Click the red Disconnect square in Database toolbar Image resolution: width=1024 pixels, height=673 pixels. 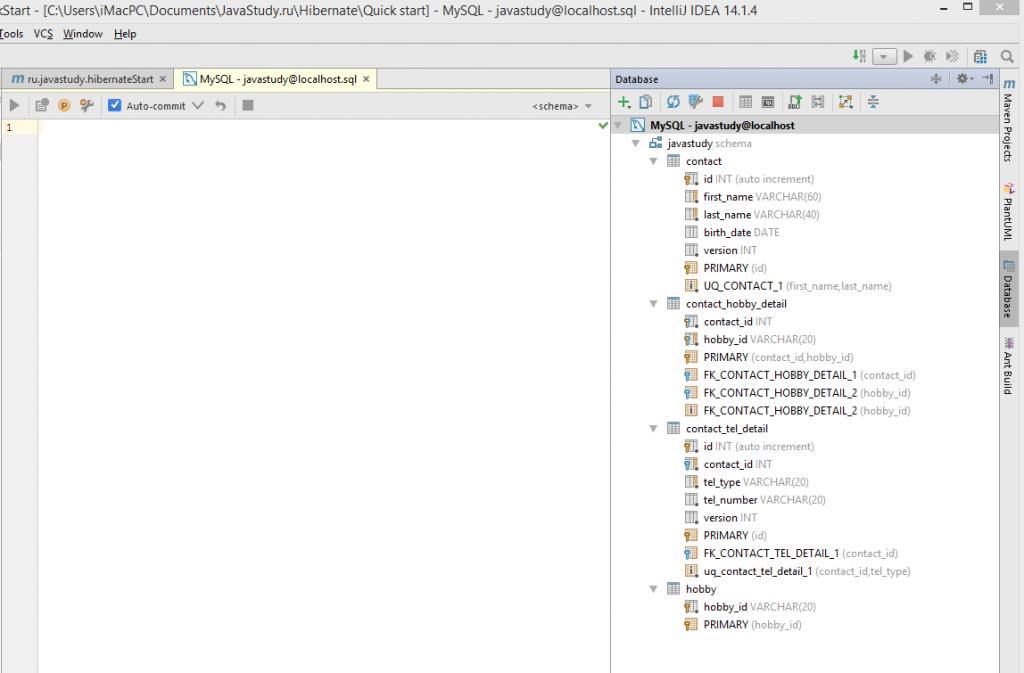point(718,102)
